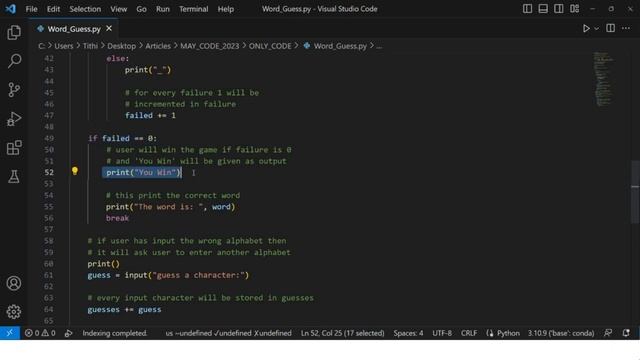
Task: Open the Source Control view
Action: [14, 90]
